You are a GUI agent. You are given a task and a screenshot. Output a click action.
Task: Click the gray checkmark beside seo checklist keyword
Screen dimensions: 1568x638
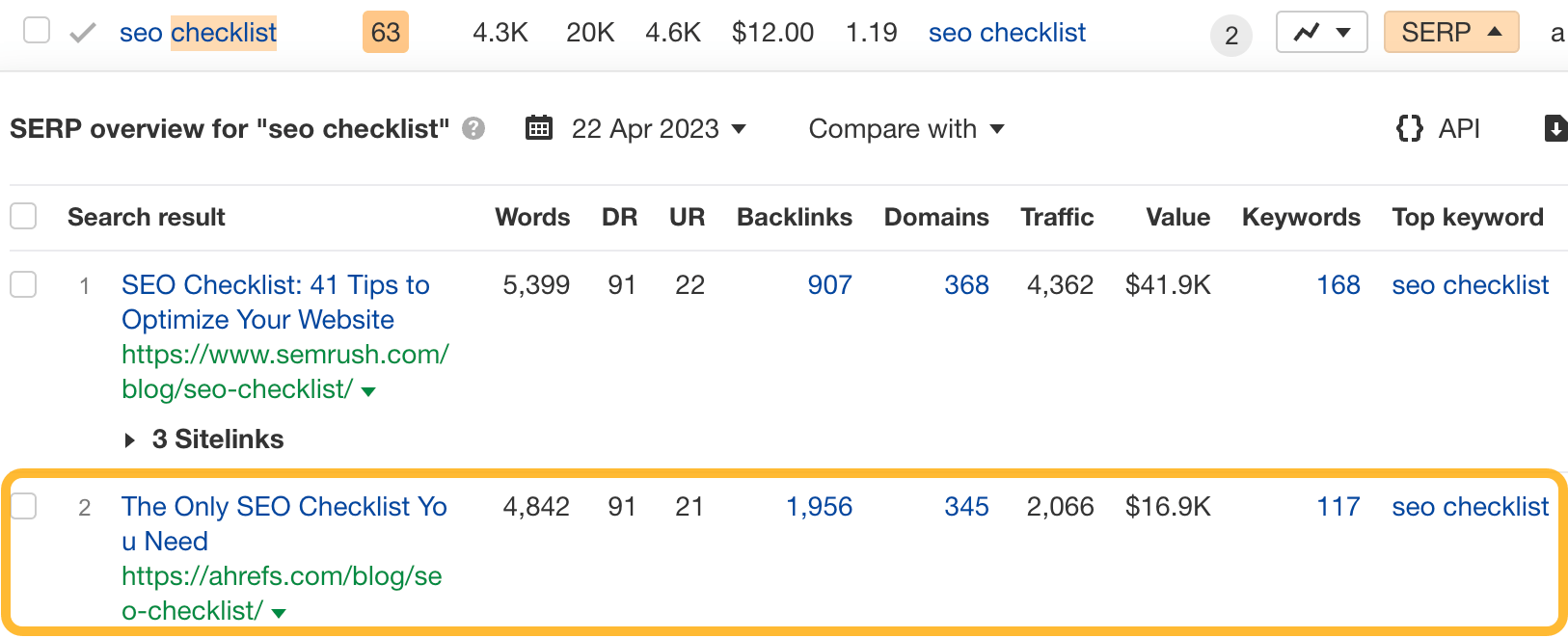(x=81, y=32)
